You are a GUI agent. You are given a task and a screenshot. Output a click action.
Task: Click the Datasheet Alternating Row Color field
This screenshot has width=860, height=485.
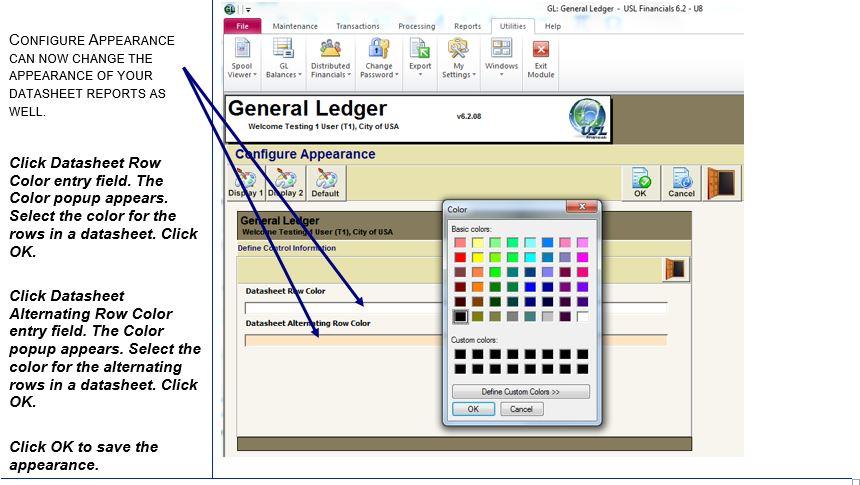[456, 340]
